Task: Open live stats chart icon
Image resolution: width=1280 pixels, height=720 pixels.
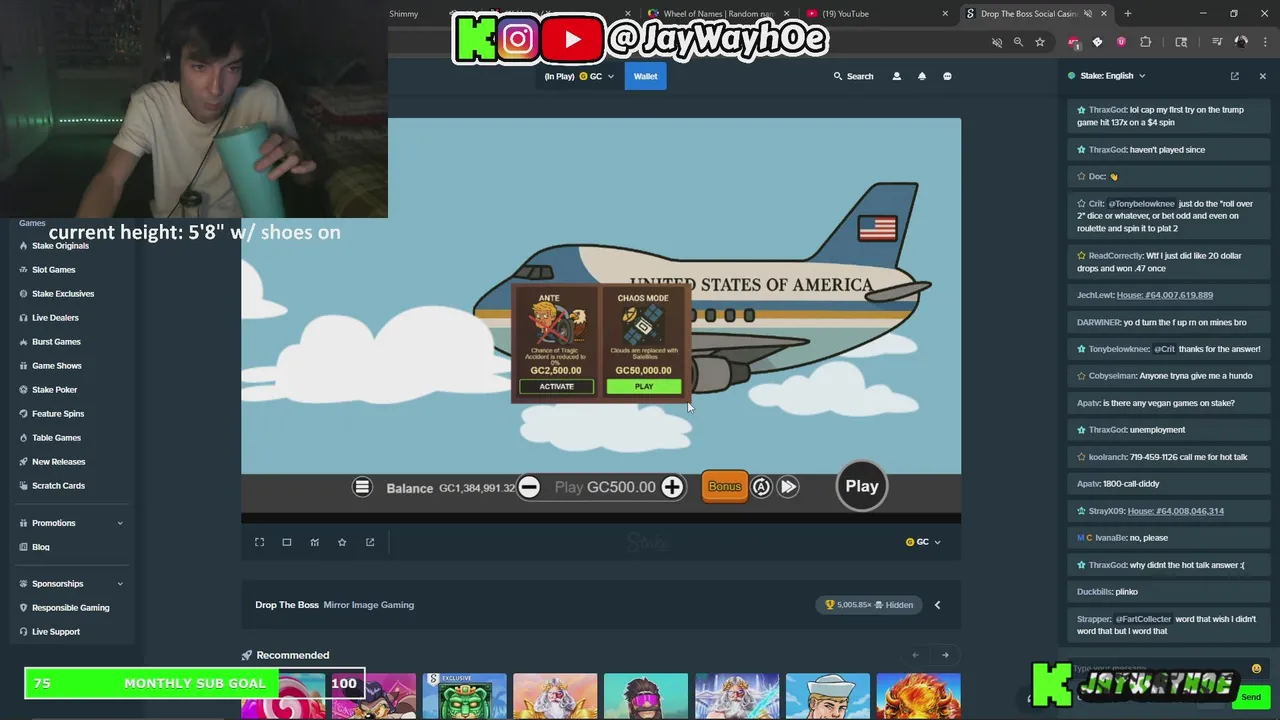Action: 314,542
